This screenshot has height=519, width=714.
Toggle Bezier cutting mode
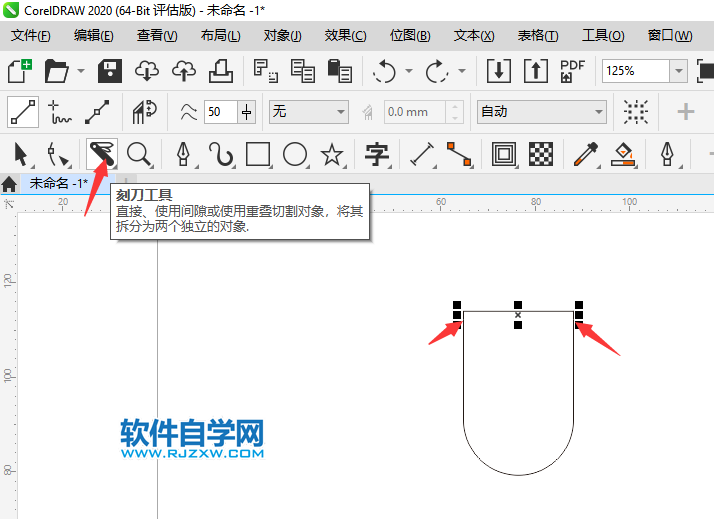(x=97, y=112)
